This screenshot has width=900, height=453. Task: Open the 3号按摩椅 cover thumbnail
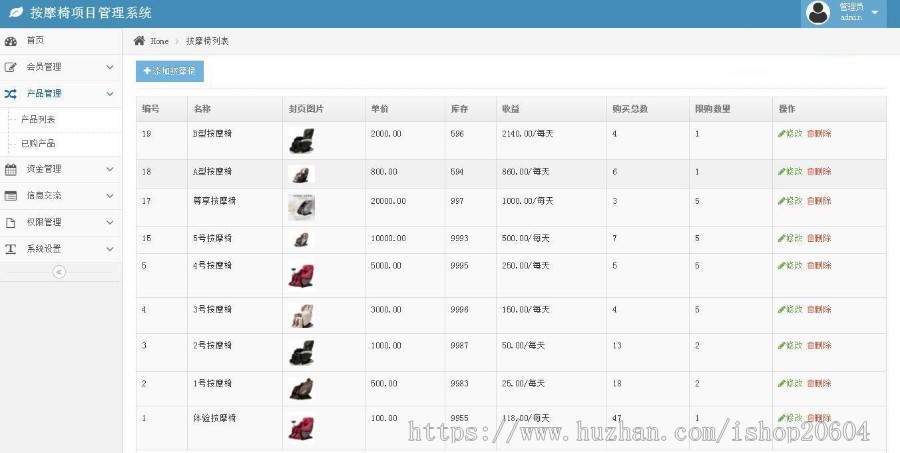(x=301, y=316)
